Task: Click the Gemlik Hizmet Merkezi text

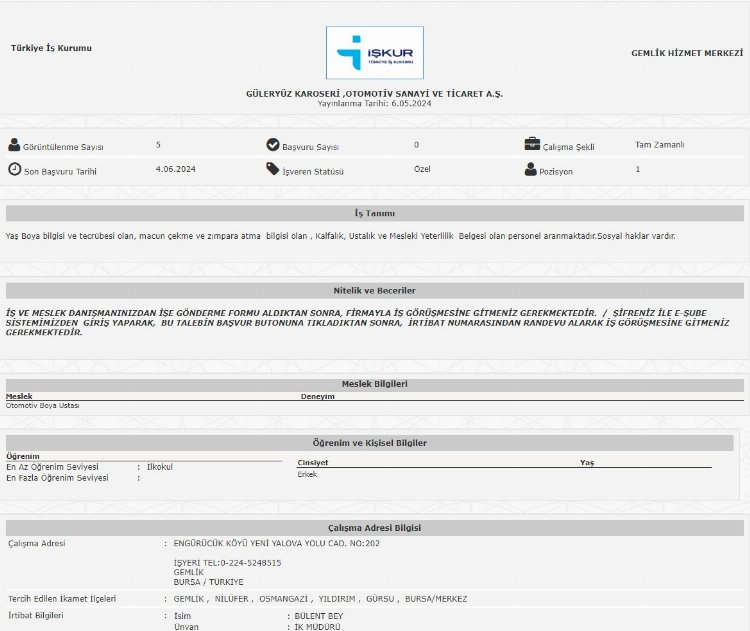Action: point(687,52)
